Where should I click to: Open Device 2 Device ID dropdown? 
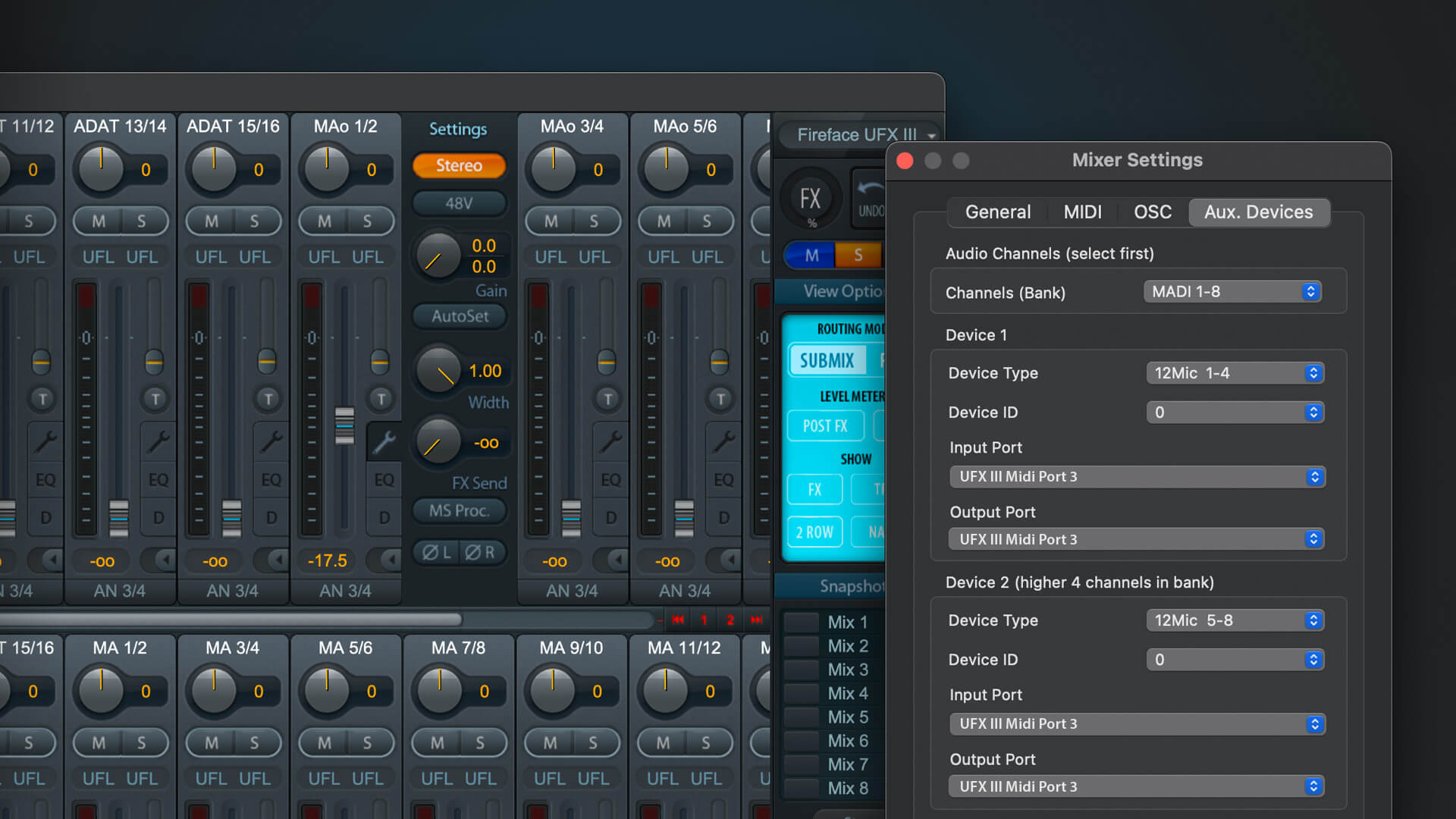tap(1235, 660)
